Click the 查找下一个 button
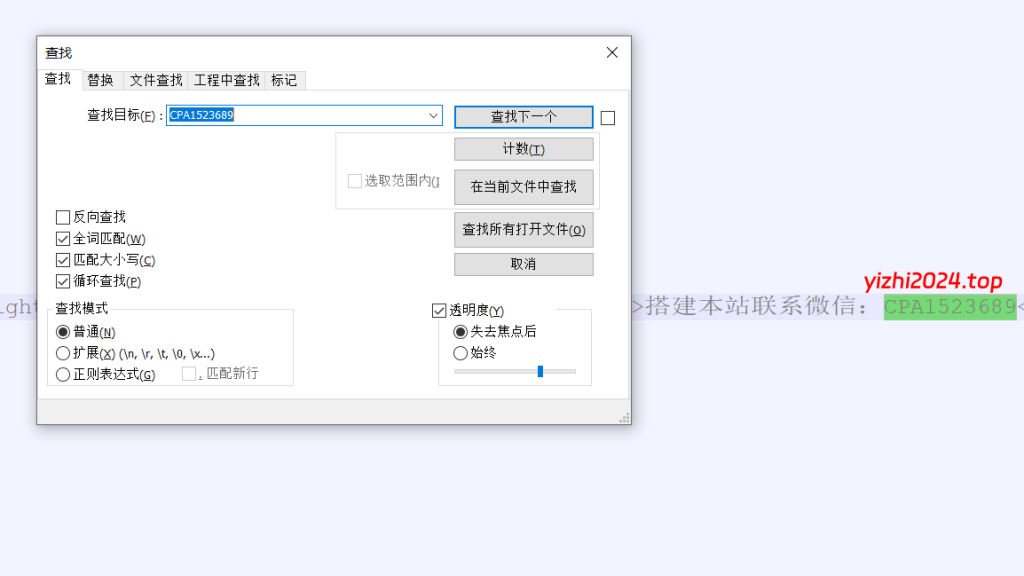This screenshot has height=576, width=1024. [523, 116]
